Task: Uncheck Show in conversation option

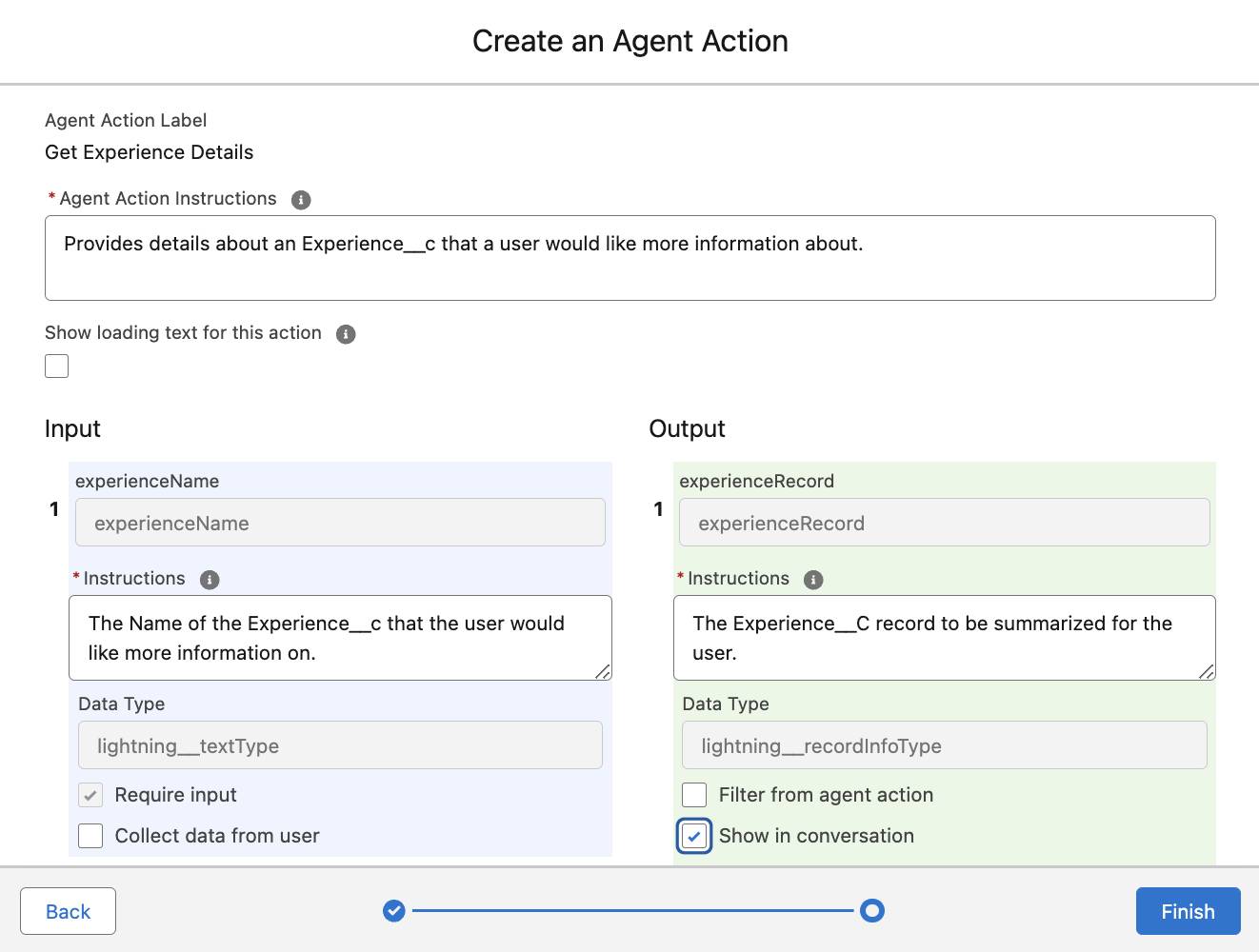Action: (695, 836)
